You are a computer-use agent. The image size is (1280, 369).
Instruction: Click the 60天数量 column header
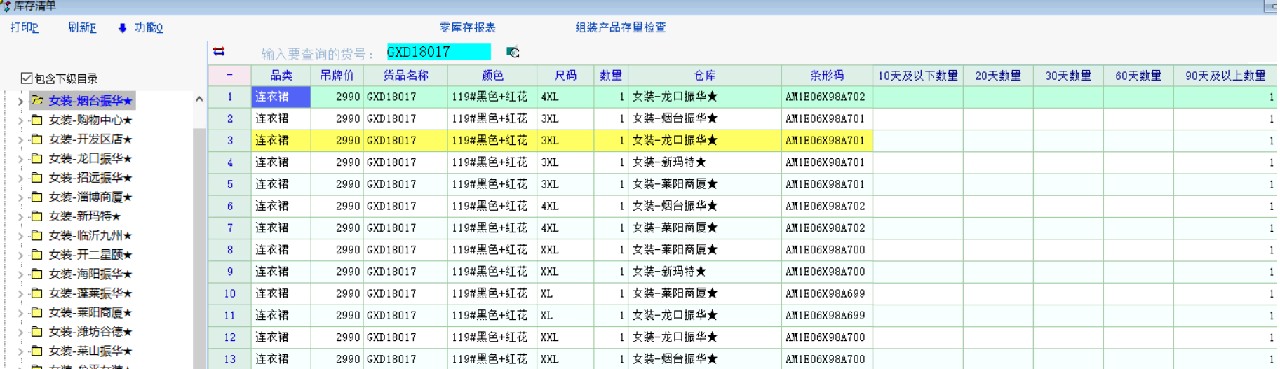tap(1138, 75)
